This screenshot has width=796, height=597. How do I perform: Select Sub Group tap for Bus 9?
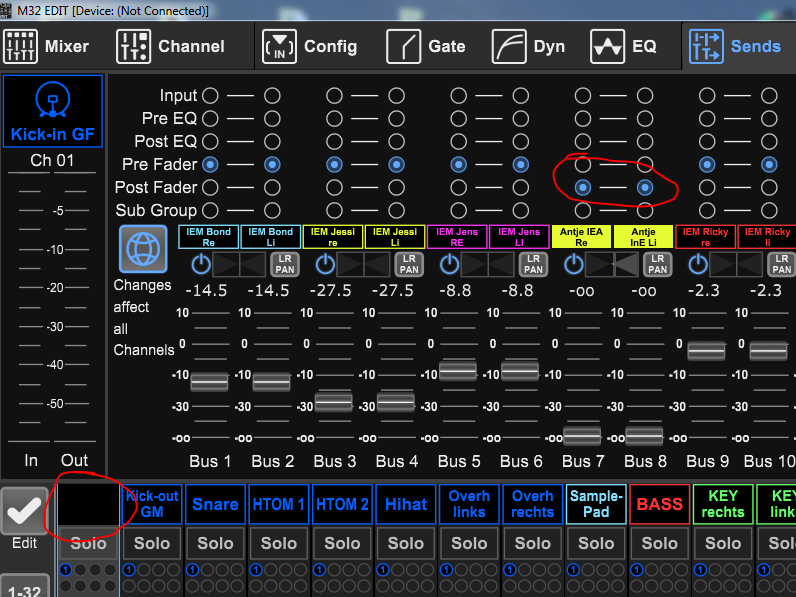pyautogui.click(x=707, y=210)
